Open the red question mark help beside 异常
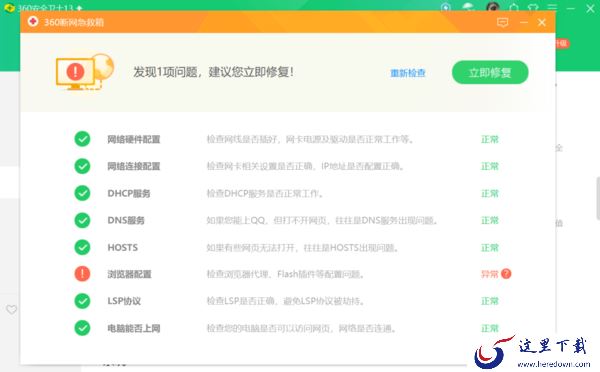 tap(506, 274)
